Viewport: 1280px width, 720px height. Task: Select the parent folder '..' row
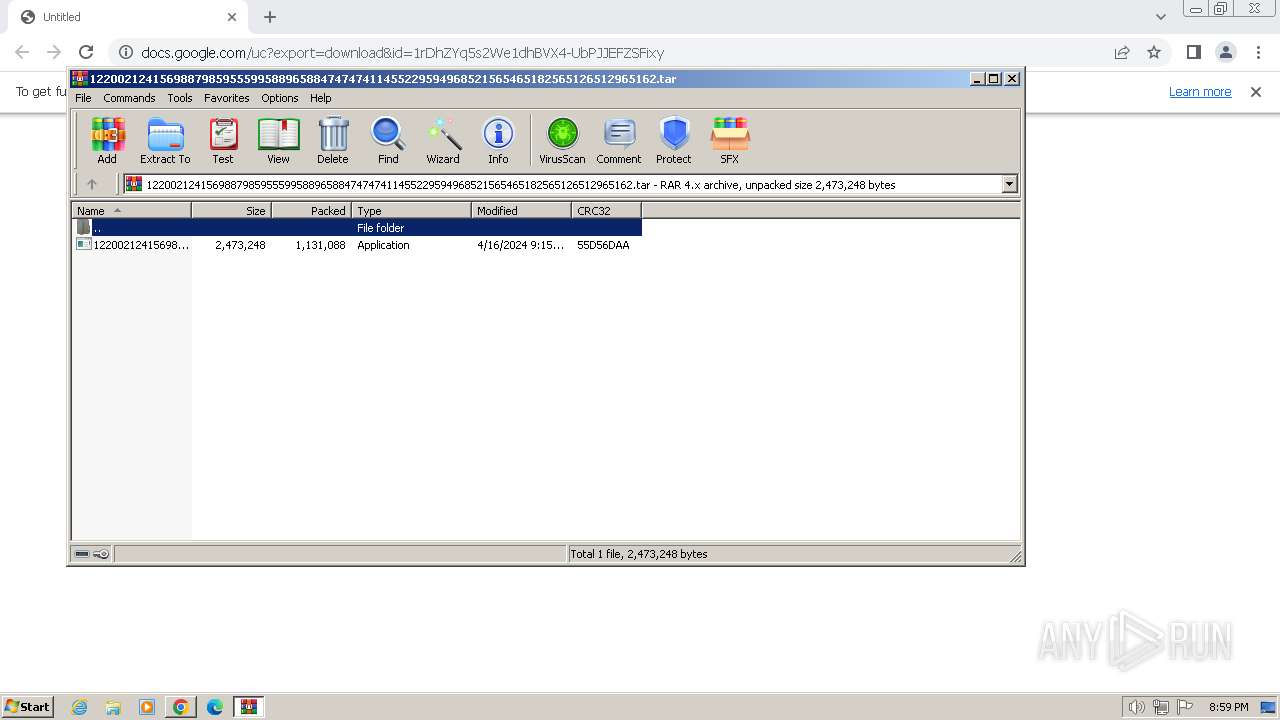pyautogui.click(x=356, y=228)
